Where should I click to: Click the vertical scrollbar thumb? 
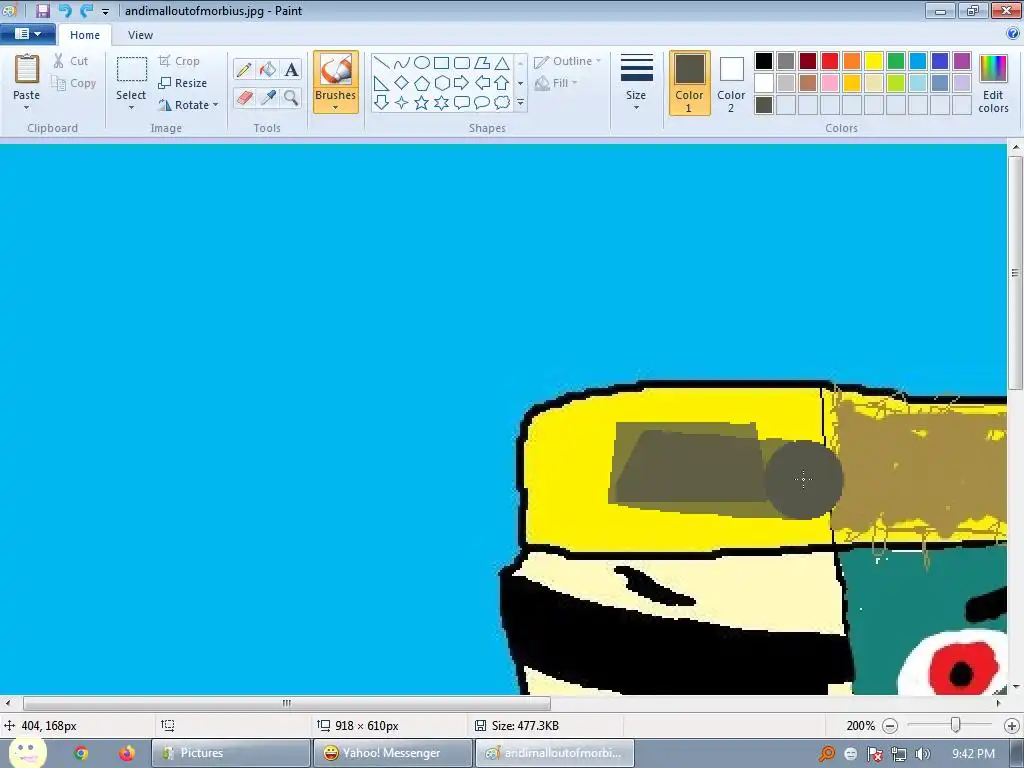click(1016, 272)
